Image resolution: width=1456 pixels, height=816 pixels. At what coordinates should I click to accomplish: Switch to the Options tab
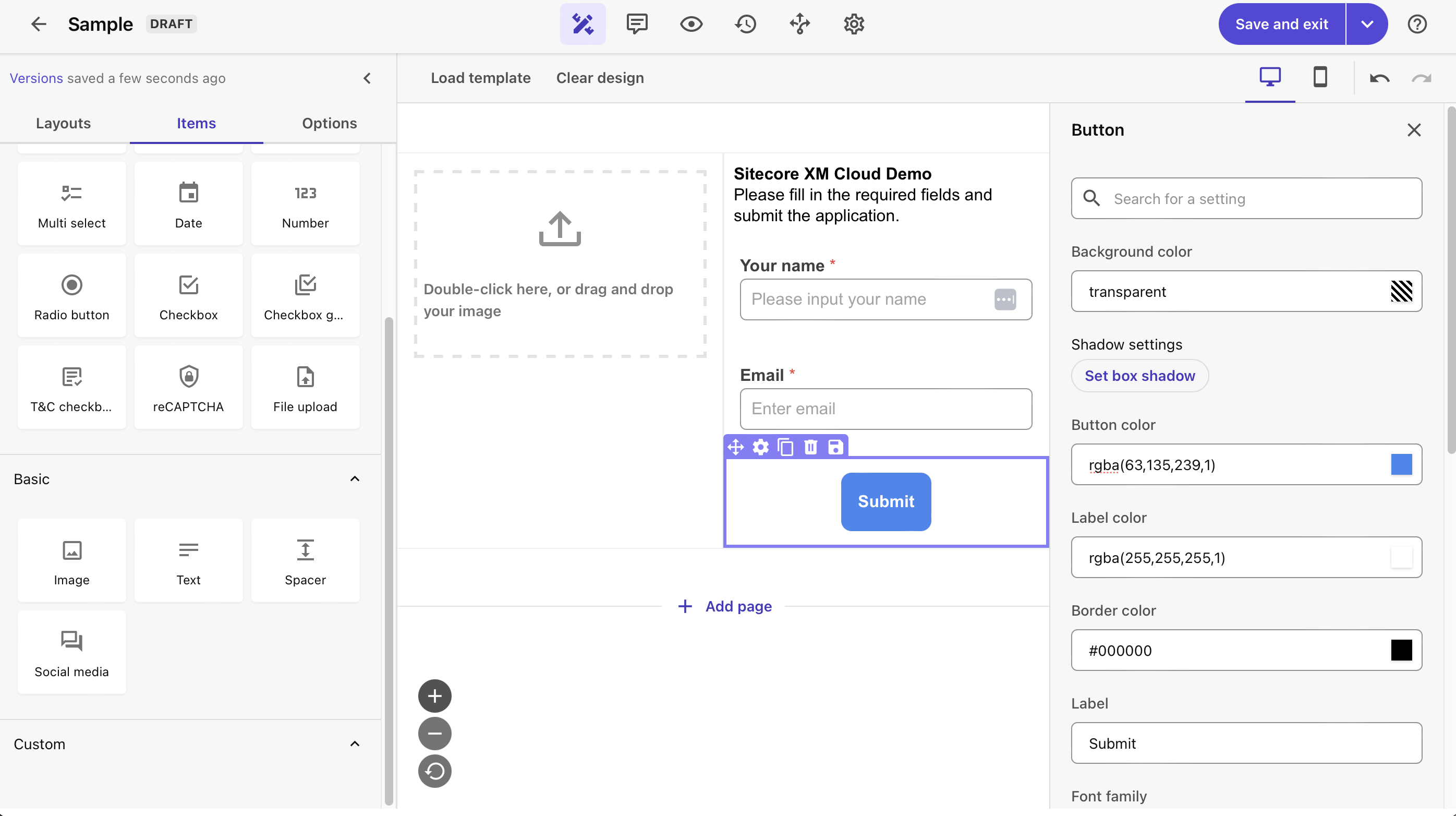click(330, 123)
